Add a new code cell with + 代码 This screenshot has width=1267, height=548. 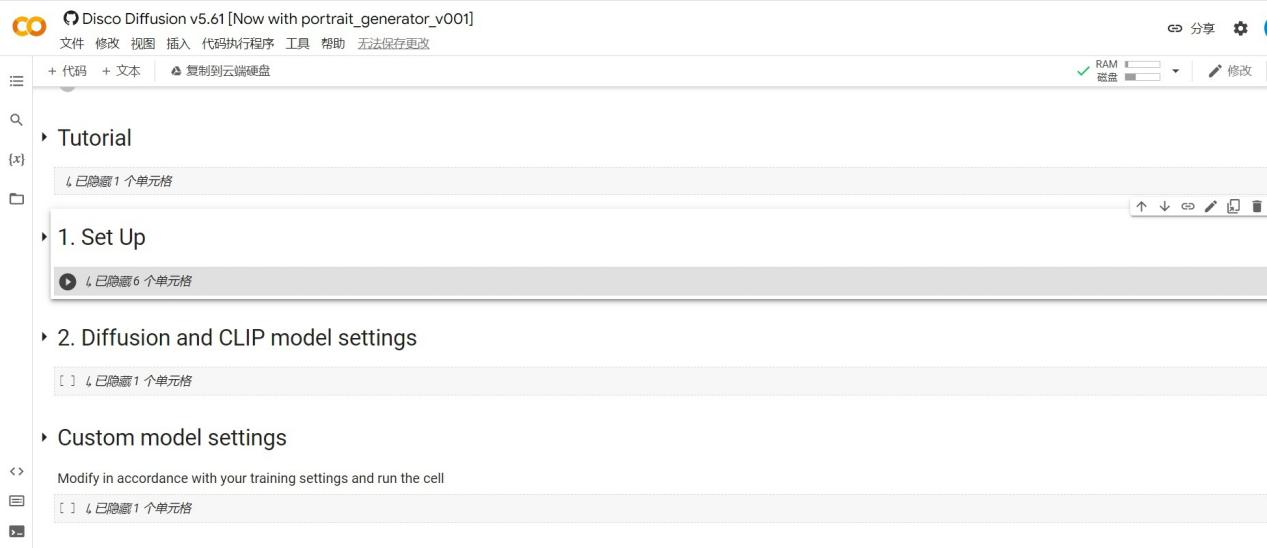(x=68, y=71)
